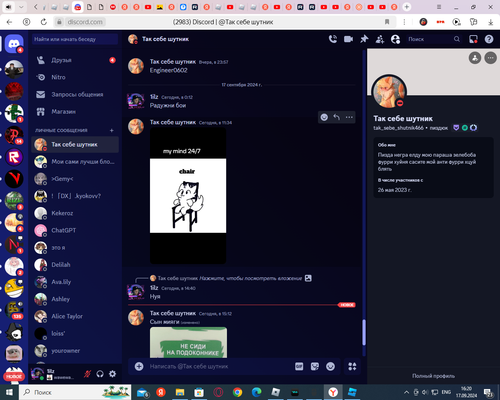Open the loiss' direct message
Image resolution: width=500 pixels, height=400 pixels.
(x=75, y=333)
